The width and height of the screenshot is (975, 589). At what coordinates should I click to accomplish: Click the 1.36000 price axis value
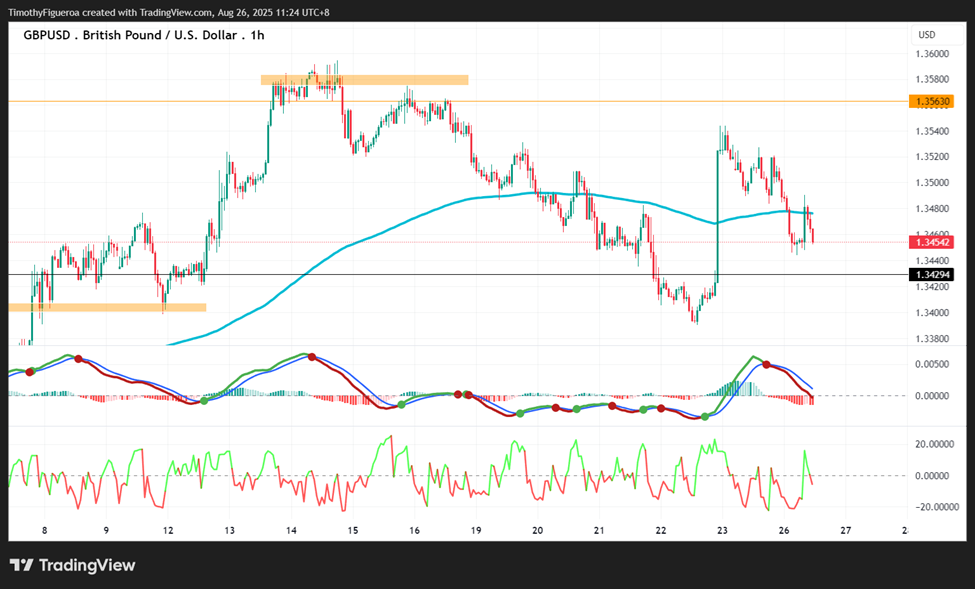point(932,54)
